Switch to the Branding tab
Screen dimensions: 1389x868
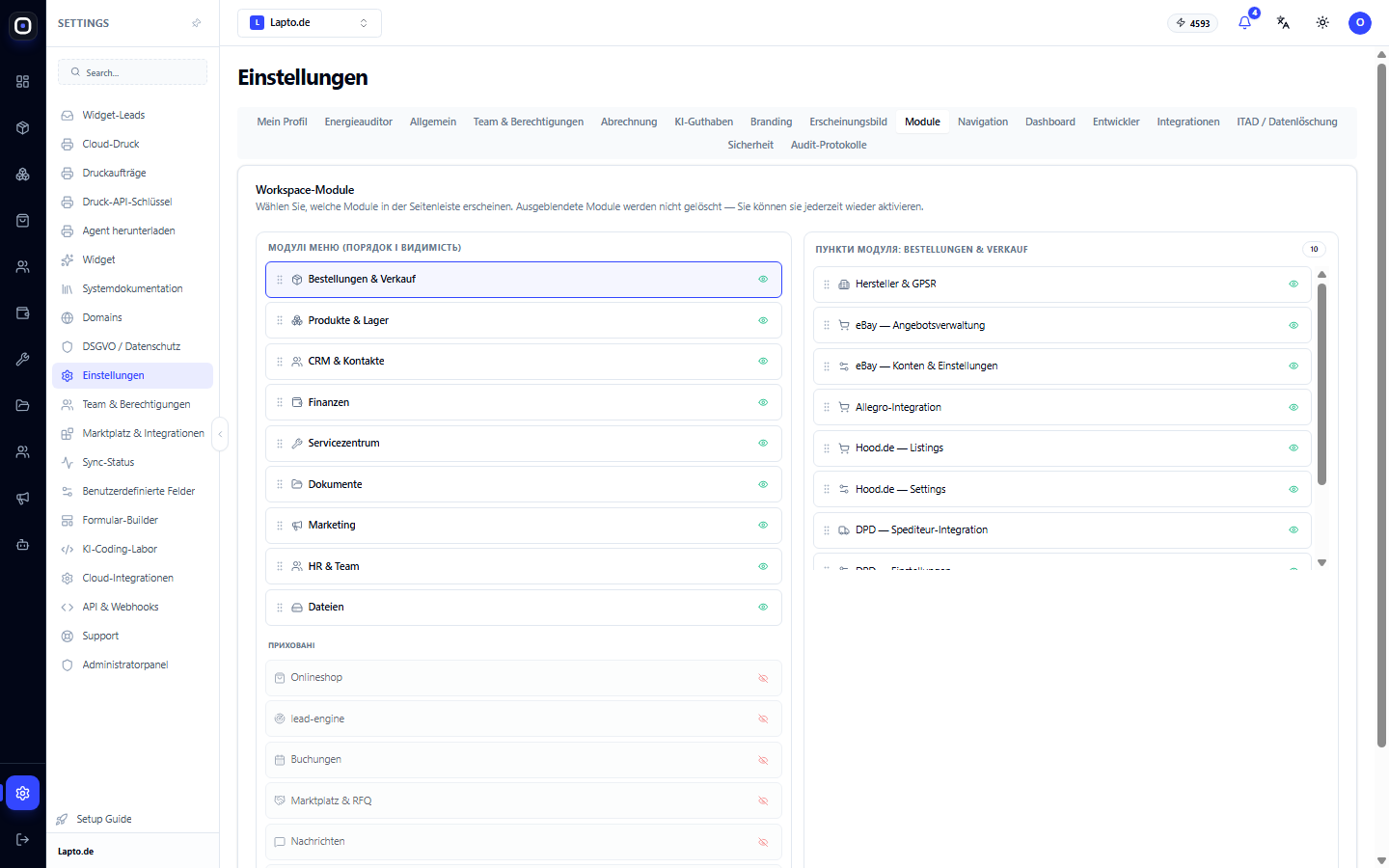coord(772,122)
